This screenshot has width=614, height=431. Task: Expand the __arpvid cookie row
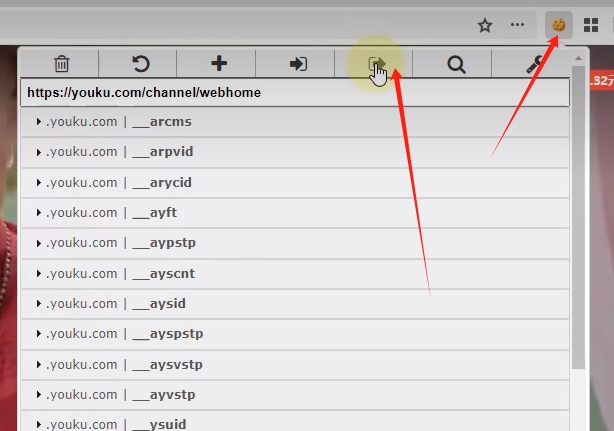(x=295, y=152)
